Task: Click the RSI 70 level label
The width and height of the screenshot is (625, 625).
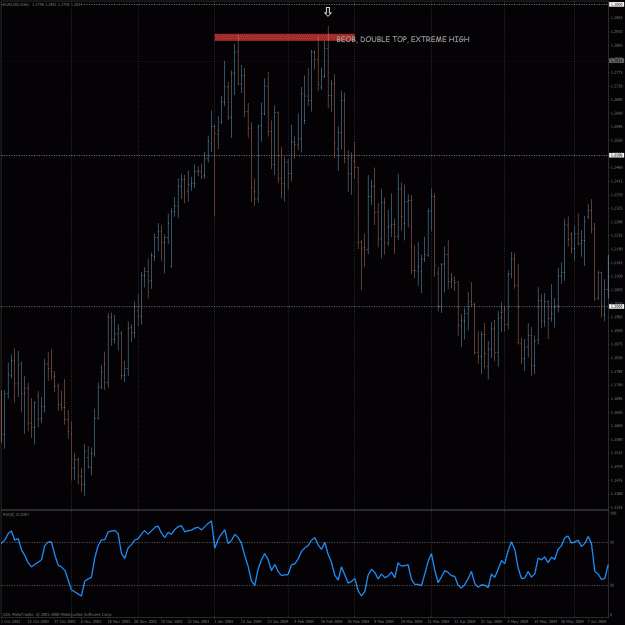Action: [612, 542]
